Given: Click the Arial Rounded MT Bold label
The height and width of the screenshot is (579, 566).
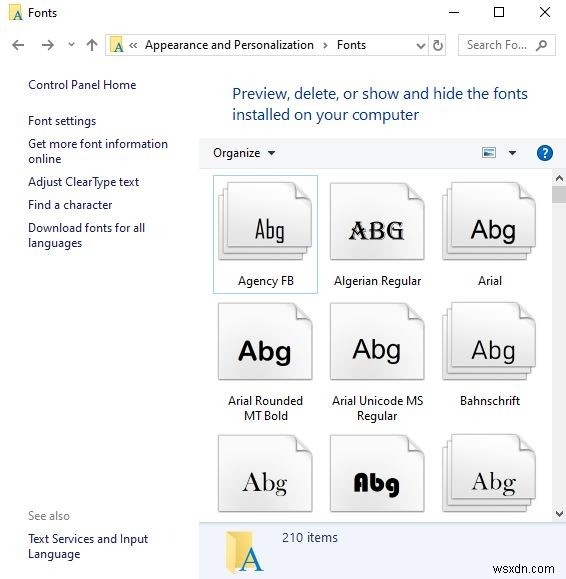Looking at the screenshot, I should coord(265,408).
